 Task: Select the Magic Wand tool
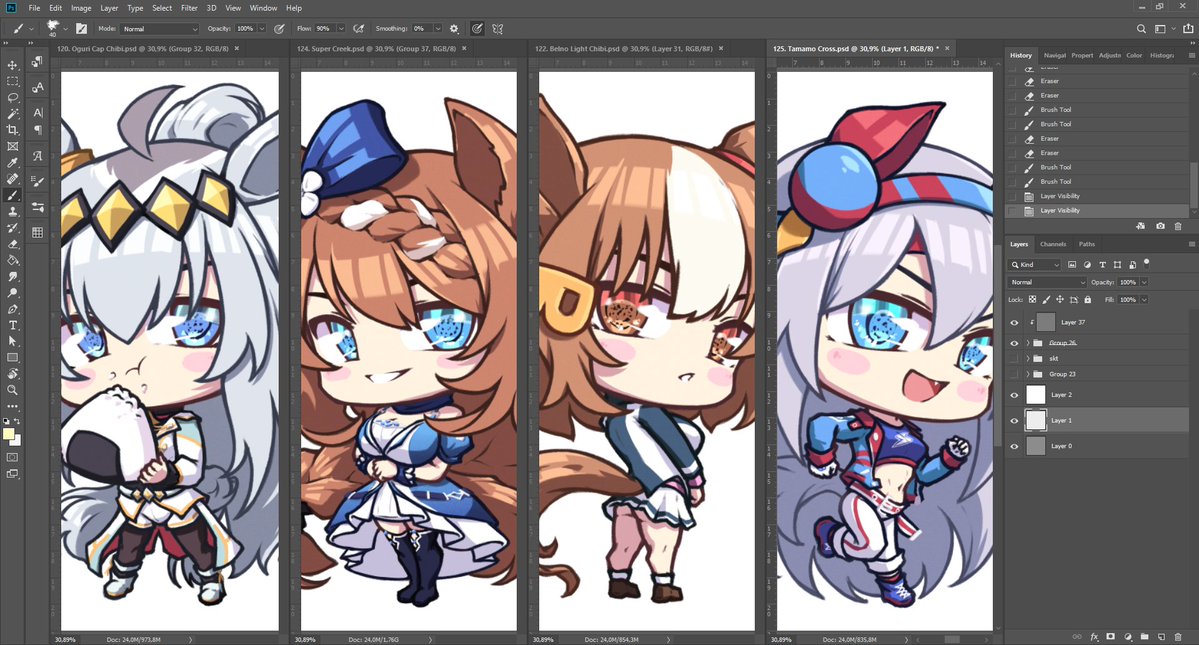(x=12, y=114)
